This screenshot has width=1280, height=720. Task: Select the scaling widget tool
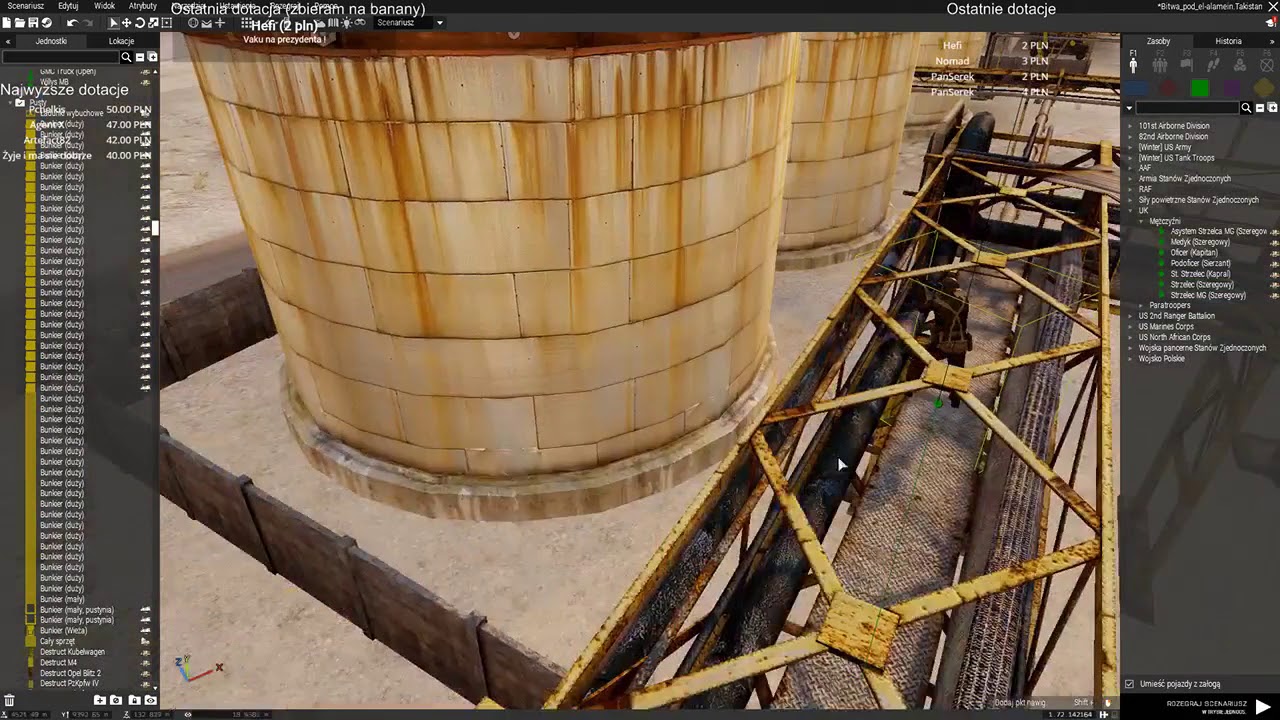pos(153,22)
